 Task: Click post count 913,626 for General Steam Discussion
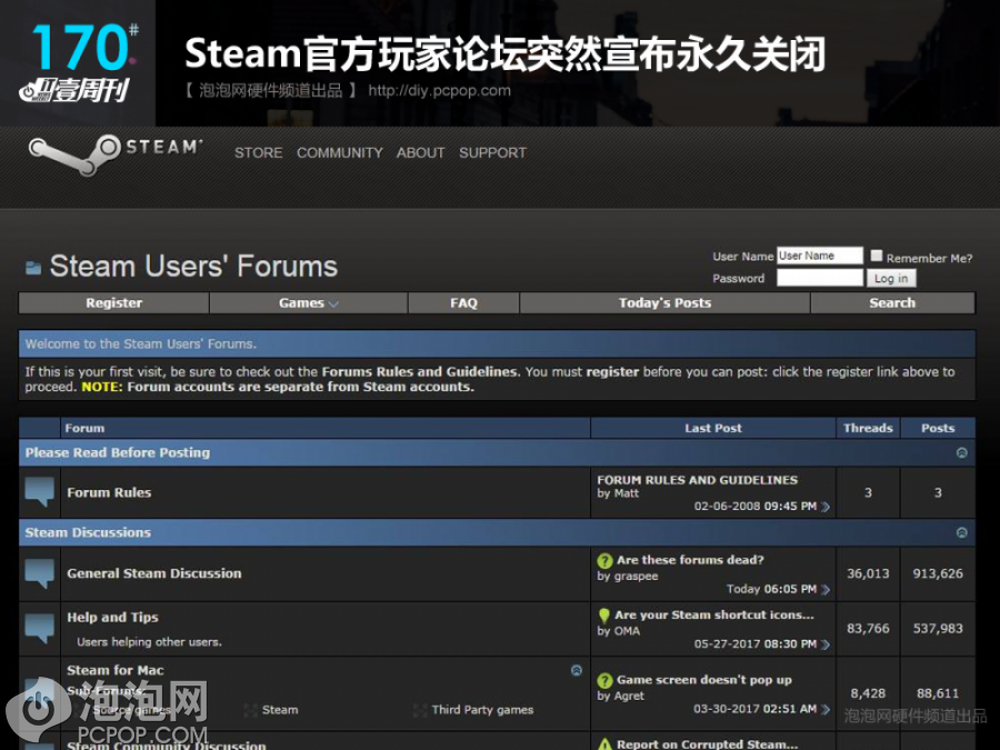(x=938, y=573)
